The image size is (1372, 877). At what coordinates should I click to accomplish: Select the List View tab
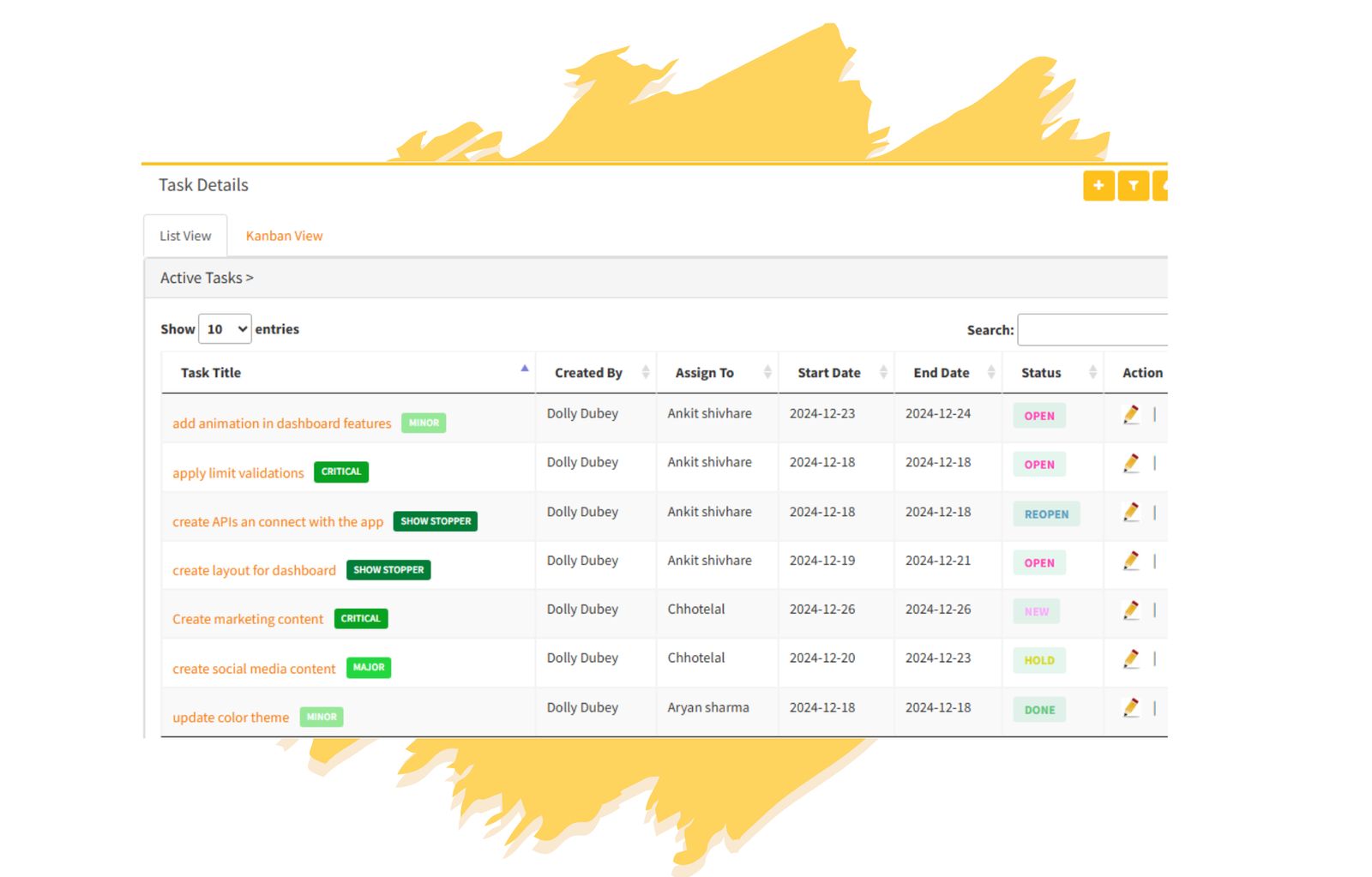point(185,236)
